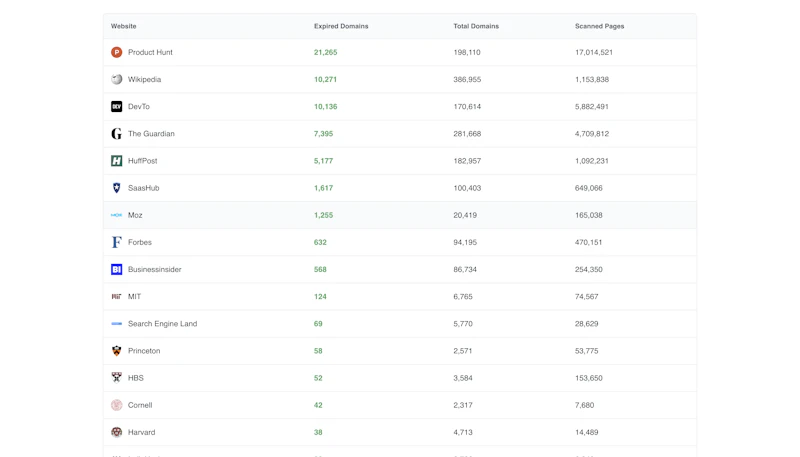Open The Guardian website entry

pos(151,134)
